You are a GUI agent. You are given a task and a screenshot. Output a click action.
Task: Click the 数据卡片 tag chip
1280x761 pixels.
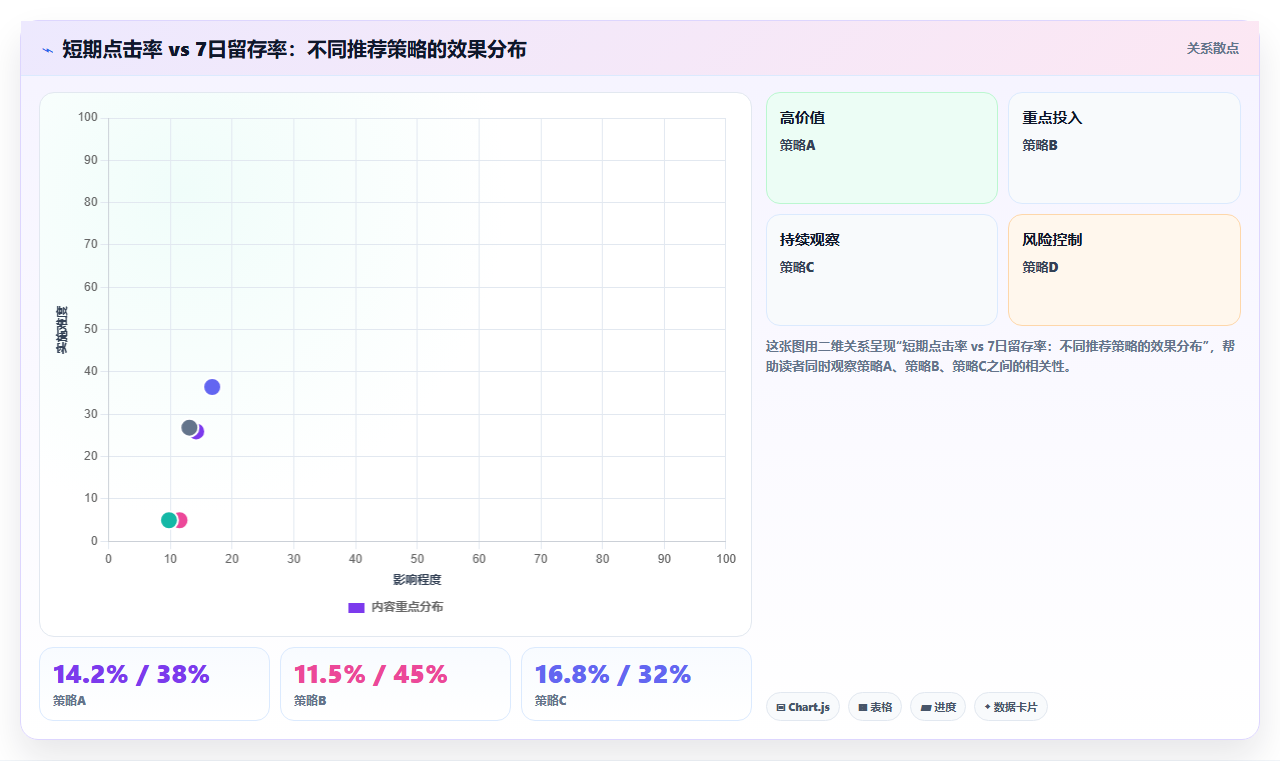point(1011,707)
